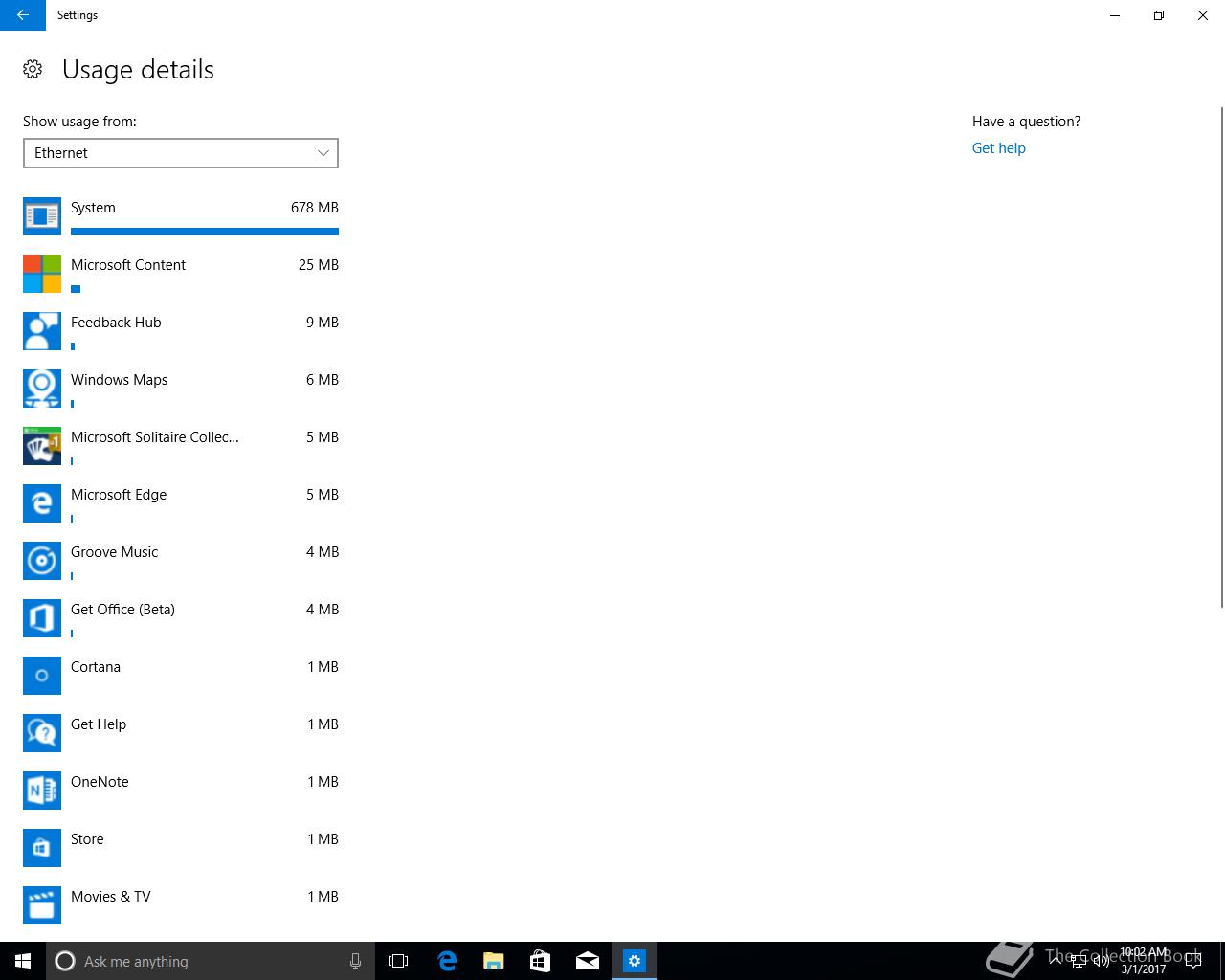Click the OneNote icon
Screen dimensions: 1225x980
point(42,791)
